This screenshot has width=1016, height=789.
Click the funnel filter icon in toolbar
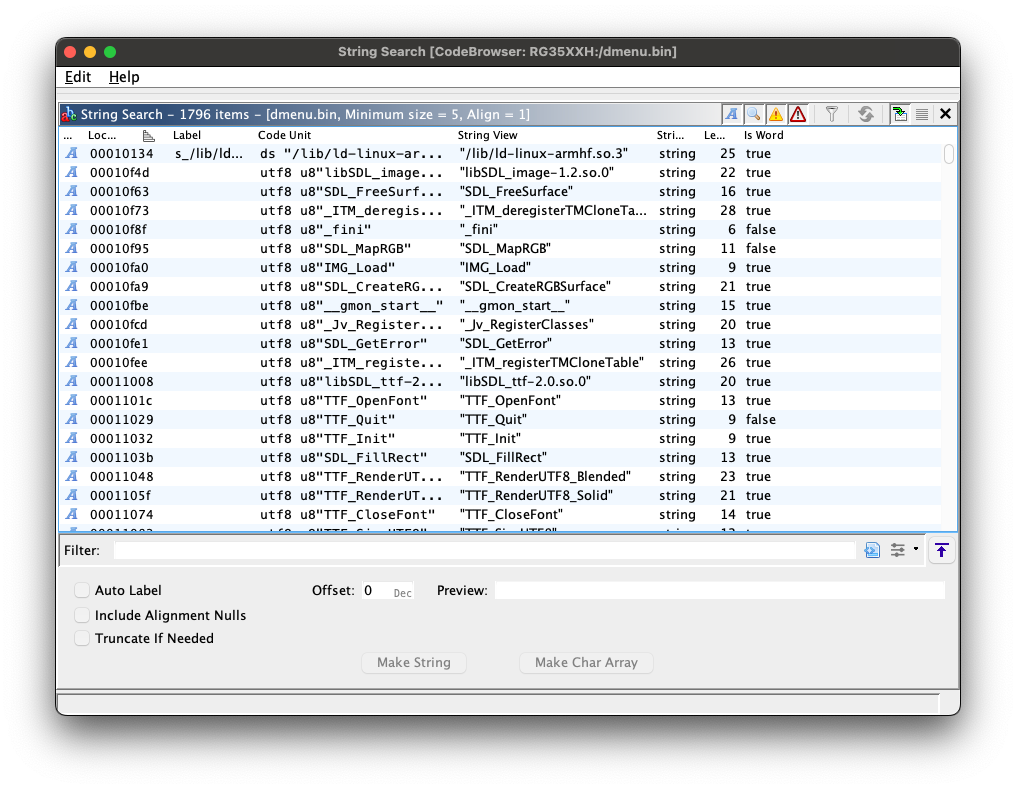pos(832,115)
